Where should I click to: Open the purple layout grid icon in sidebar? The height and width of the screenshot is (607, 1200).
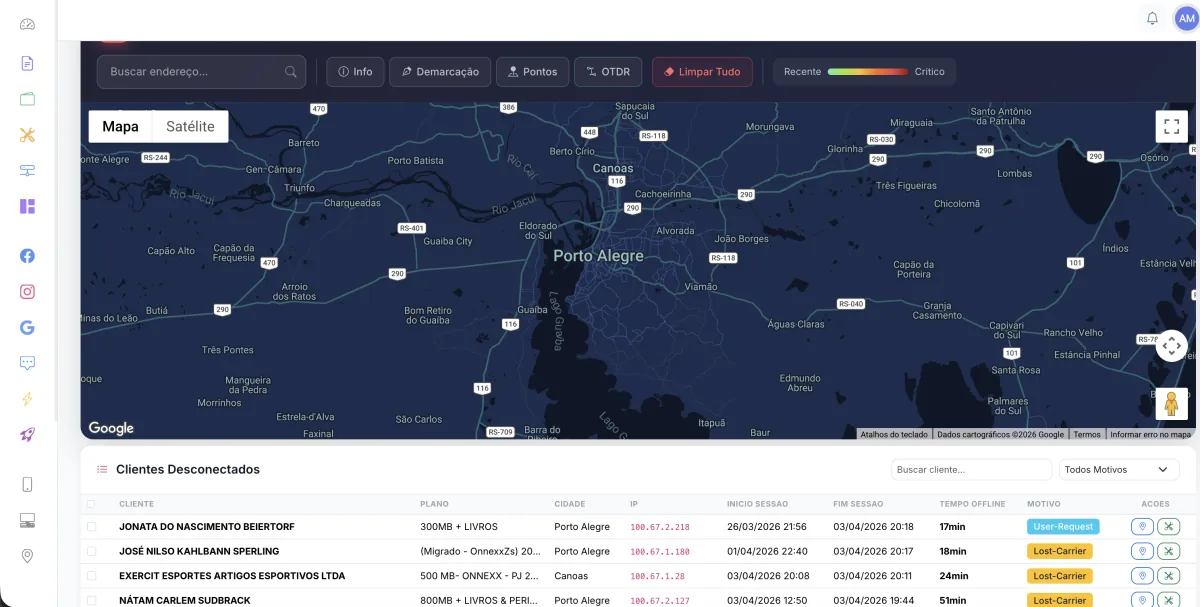(x=27, y=206)
